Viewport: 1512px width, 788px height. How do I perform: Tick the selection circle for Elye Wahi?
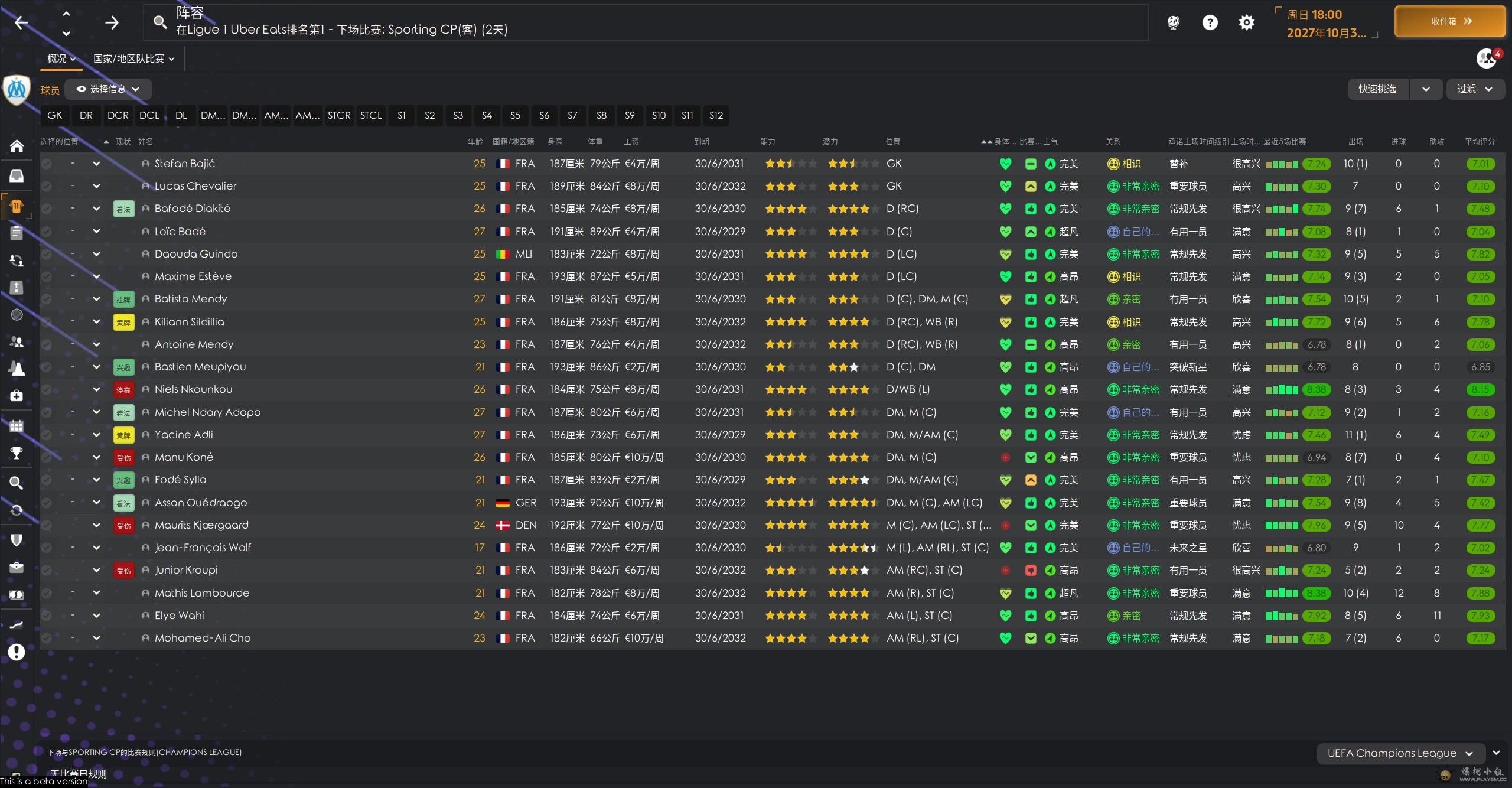click(47, 616)
